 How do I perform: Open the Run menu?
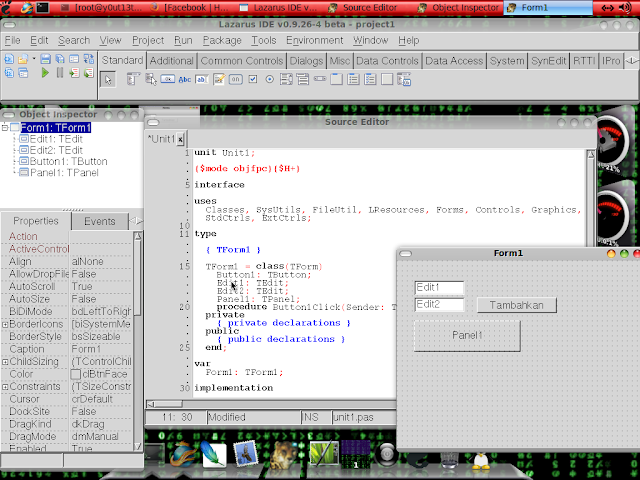pos(183,40)
